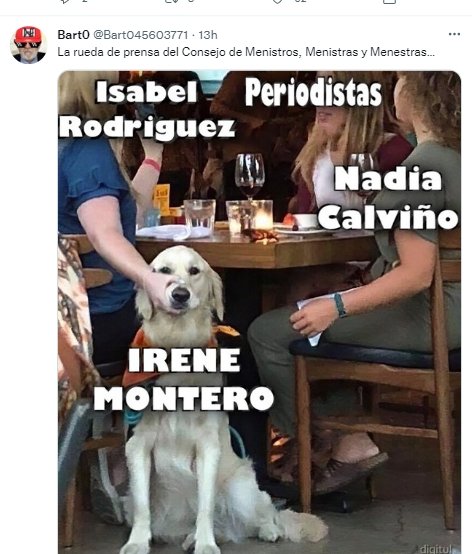Open the 13h timestamp link
Viewport: 472px width, 554px height.
click(208, 35)
